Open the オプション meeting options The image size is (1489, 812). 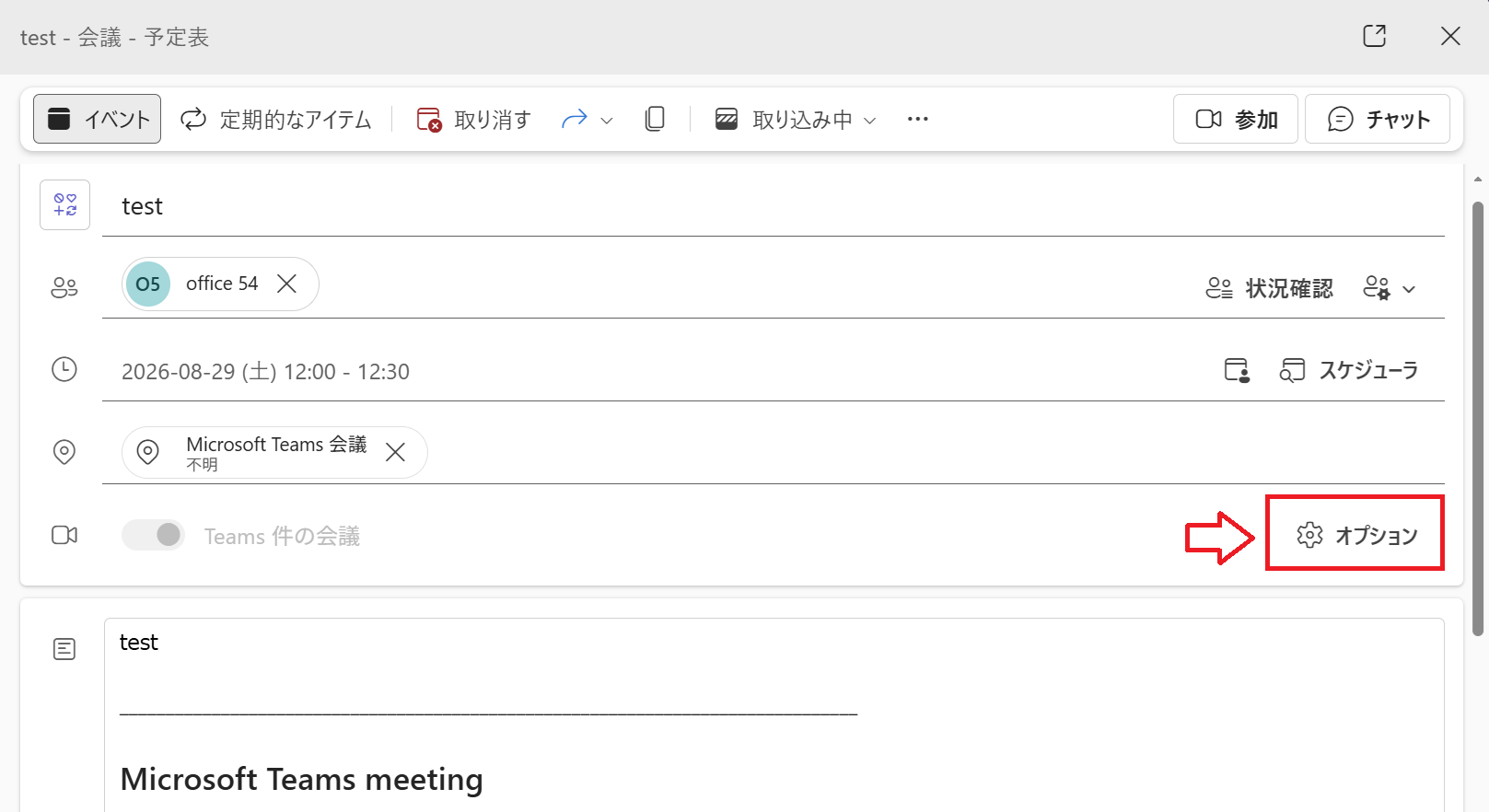pyautogui.click(x=1355, y=535)
